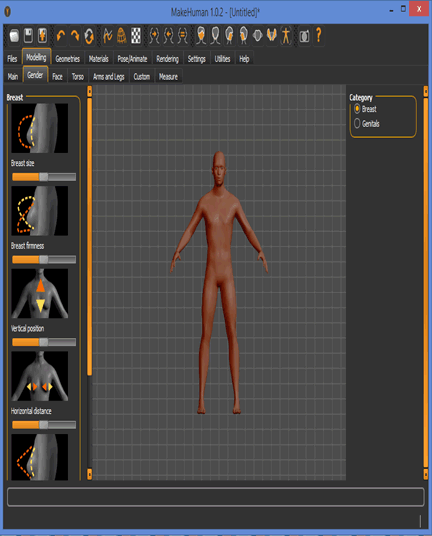
Task: Click the Undo arrow icon
Action: (61, 35)
